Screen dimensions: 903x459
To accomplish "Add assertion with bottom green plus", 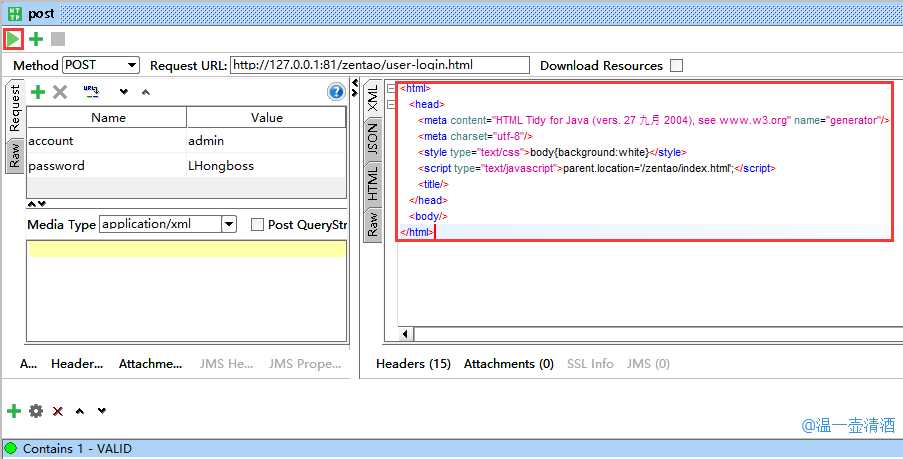I will click(14, 411).
